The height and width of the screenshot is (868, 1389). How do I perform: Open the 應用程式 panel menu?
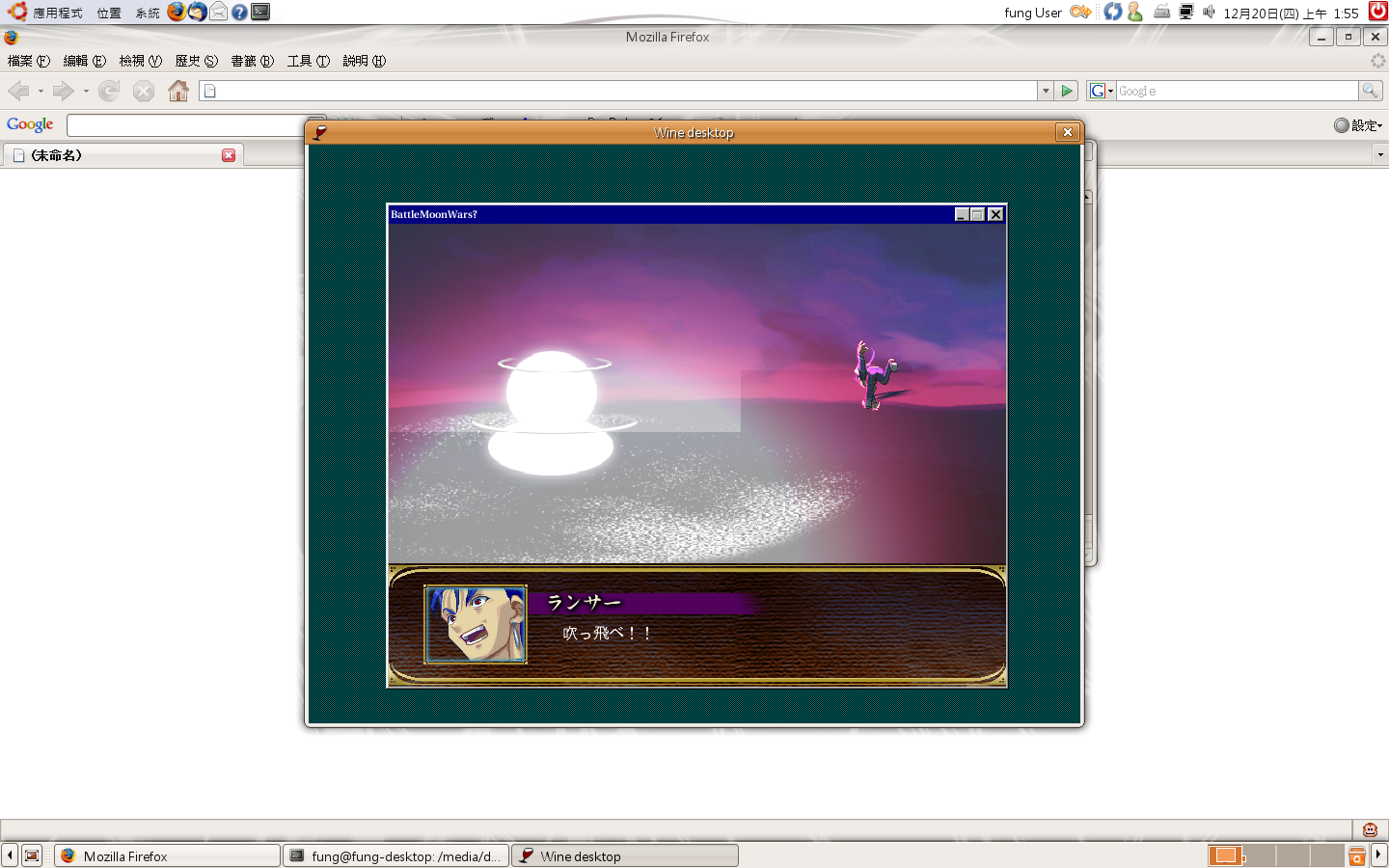(x=58, y=13)
